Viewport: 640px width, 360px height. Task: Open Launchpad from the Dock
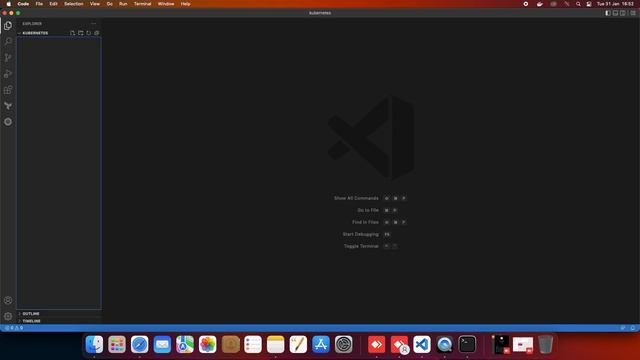coord(117,344)
